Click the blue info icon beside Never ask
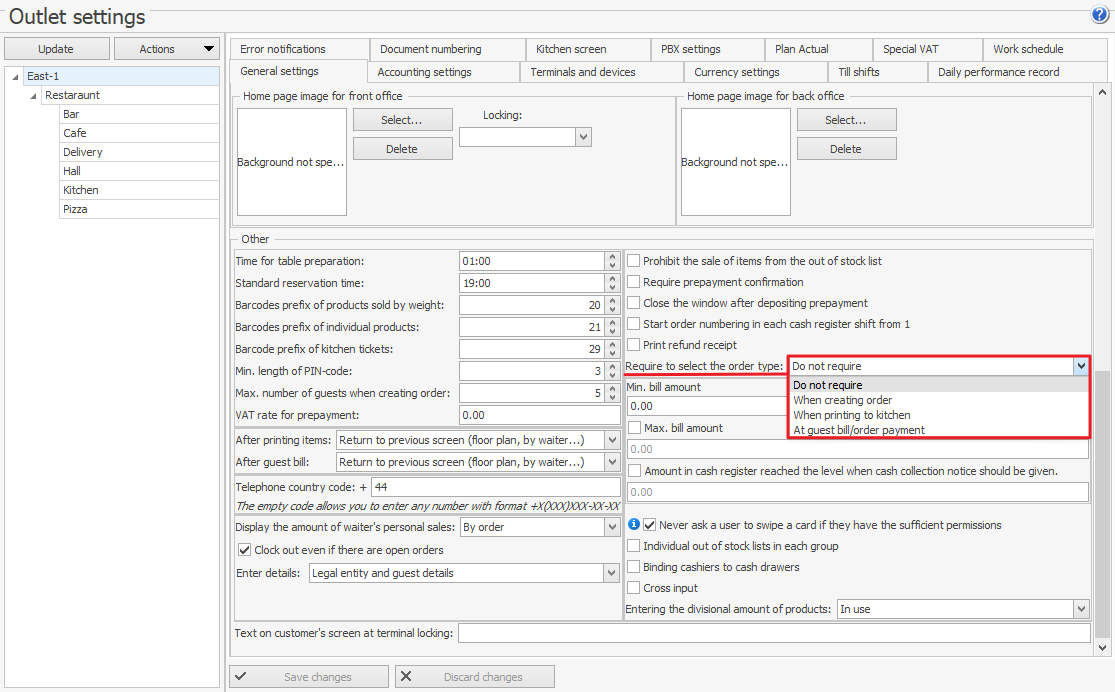Image resolution: width=1115 pixels, height=692 pixels. tap(633, 524)
